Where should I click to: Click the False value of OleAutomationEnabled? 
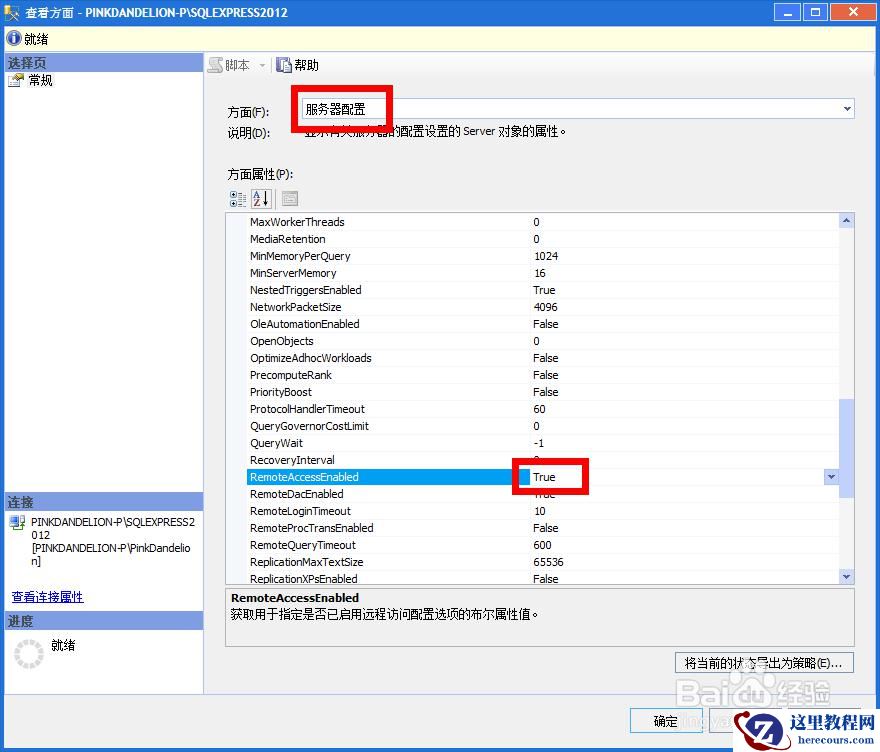546,324
